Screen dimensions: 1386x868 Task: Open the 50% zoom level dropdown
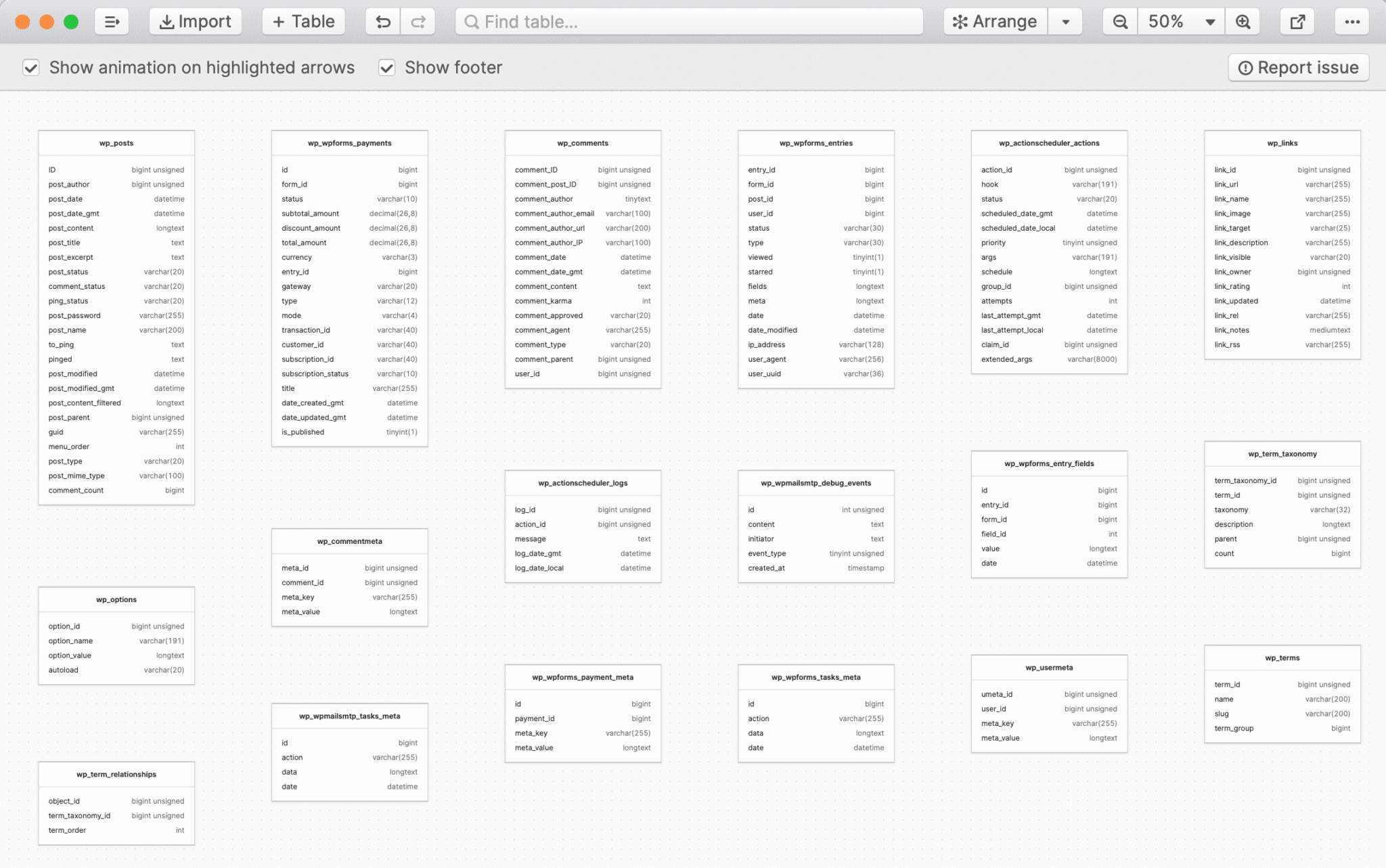1181,22
